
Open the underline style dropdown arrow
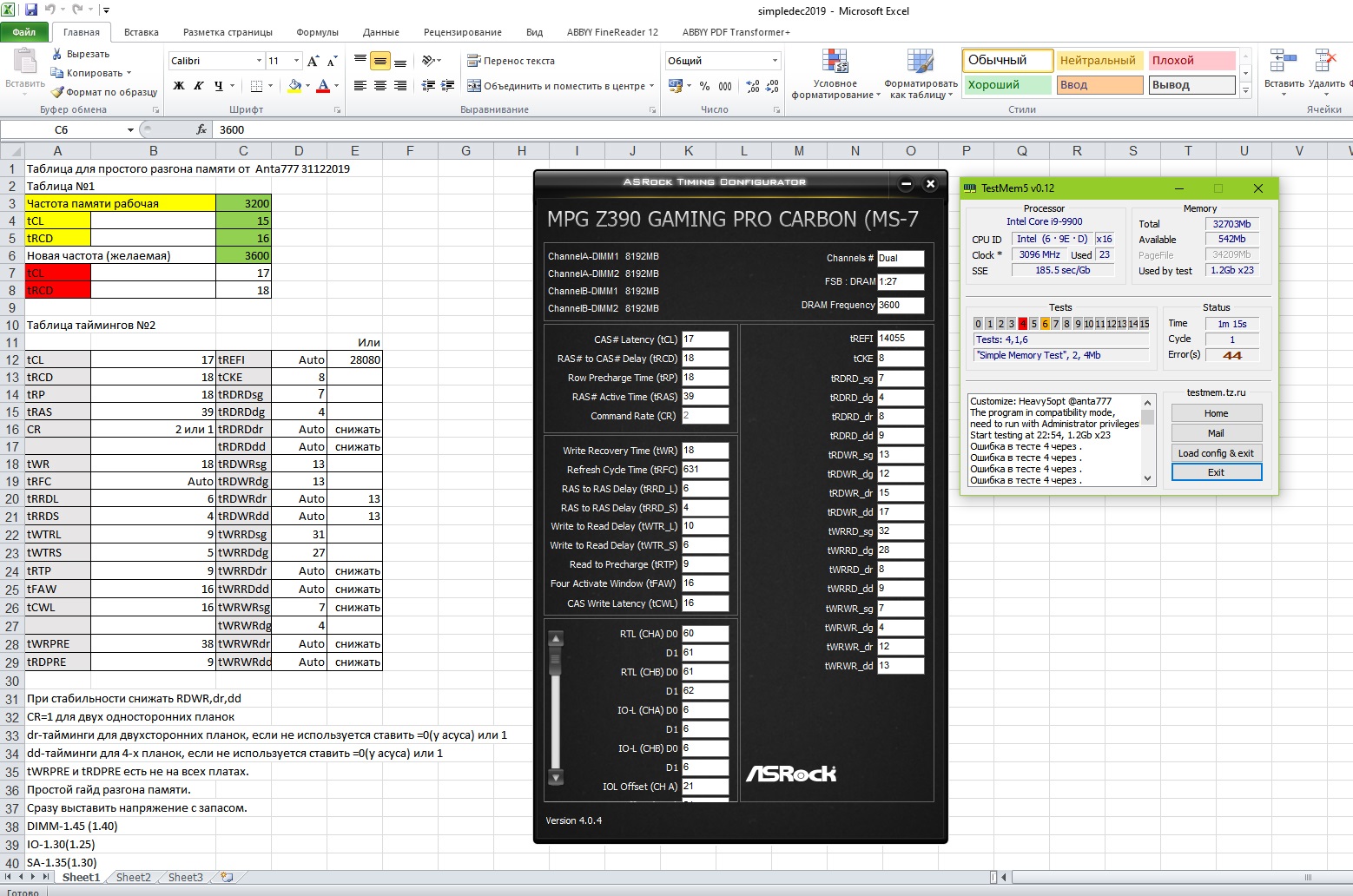coord(232,86)
